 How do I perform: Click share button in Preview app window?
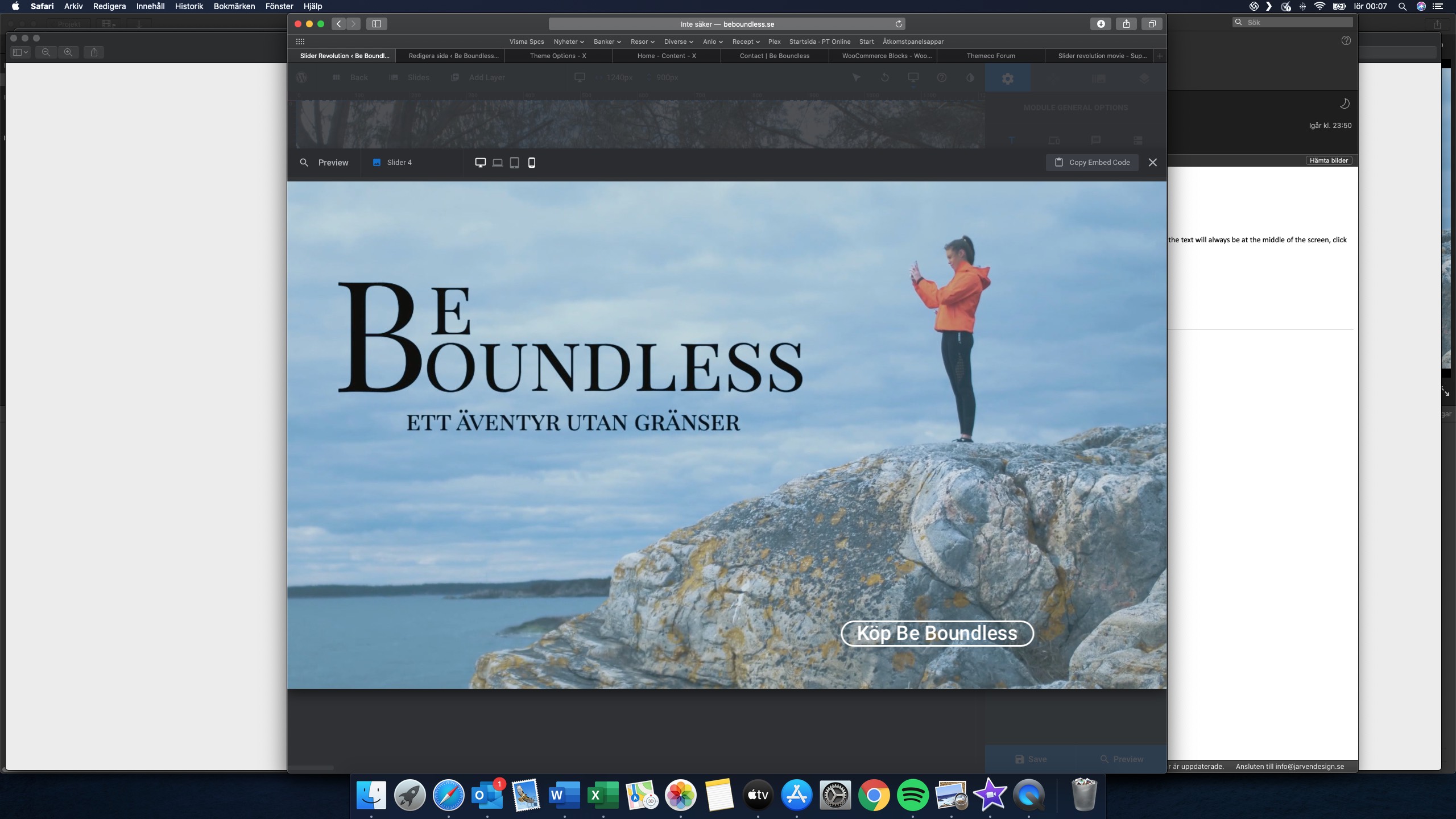(x=94, y=52)
